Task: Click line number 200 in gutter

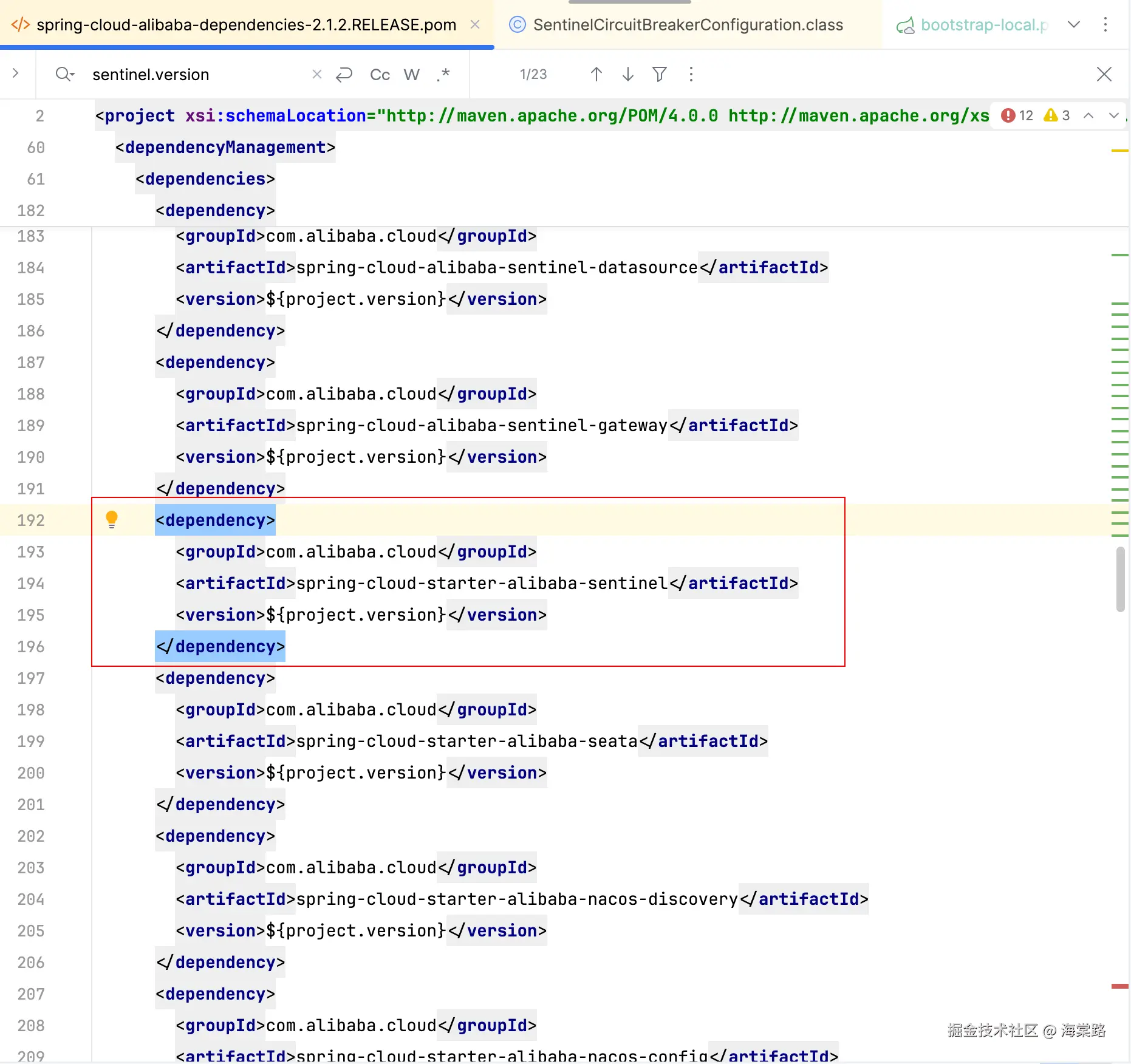Action: coord(31,773)
